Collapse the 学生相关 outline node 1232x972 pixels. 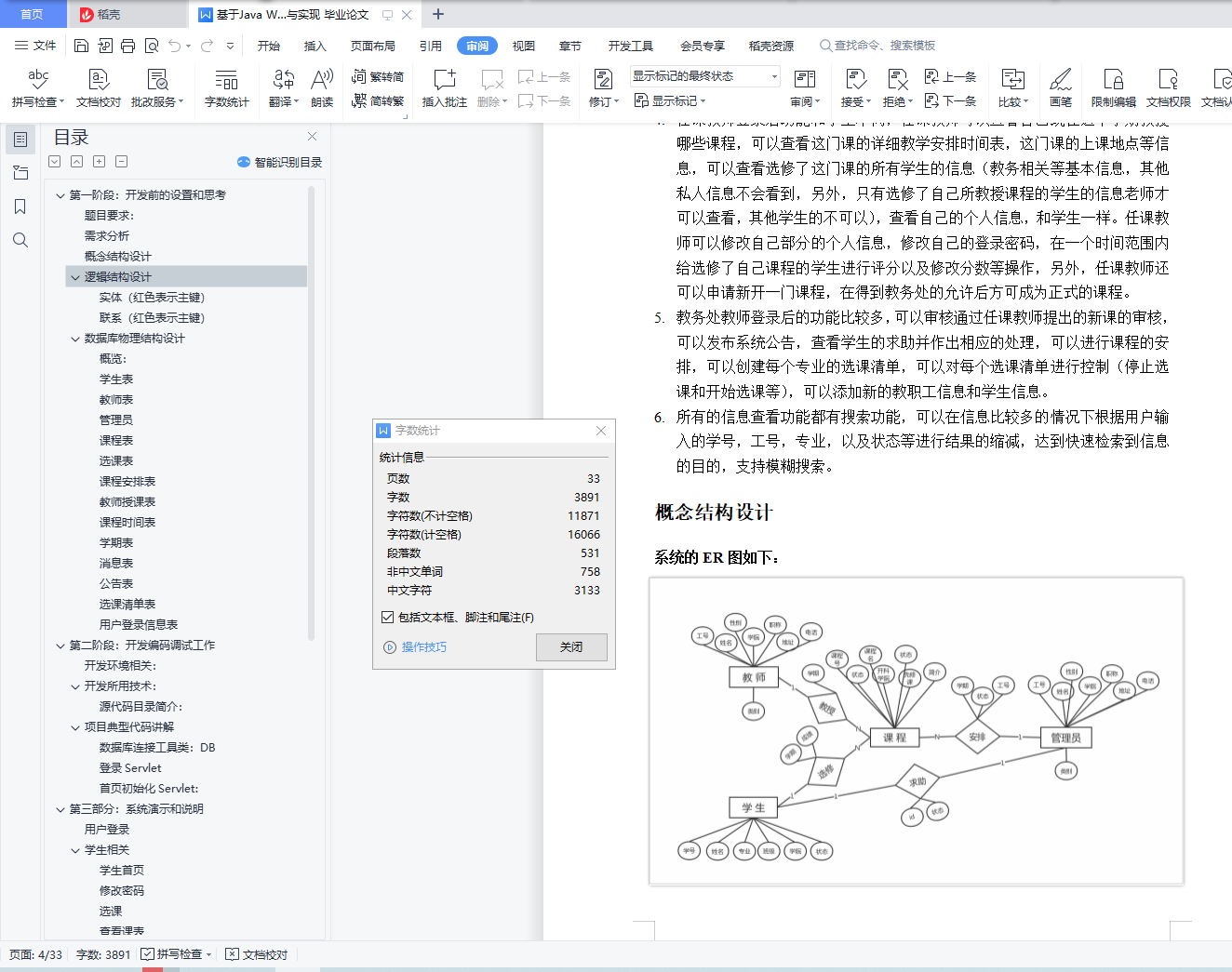point(75,850)
